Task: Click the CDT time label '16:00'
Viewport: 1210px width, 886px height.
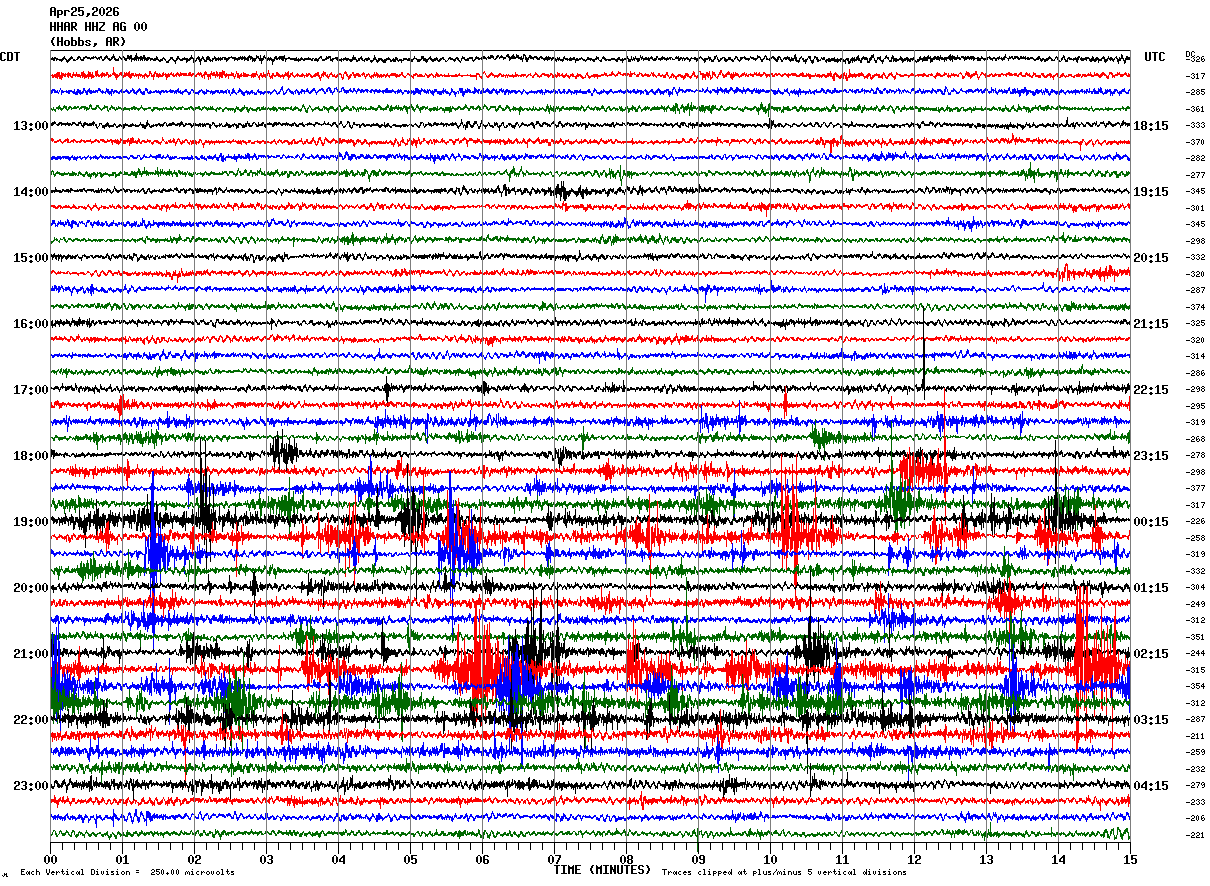Action: 31,324
